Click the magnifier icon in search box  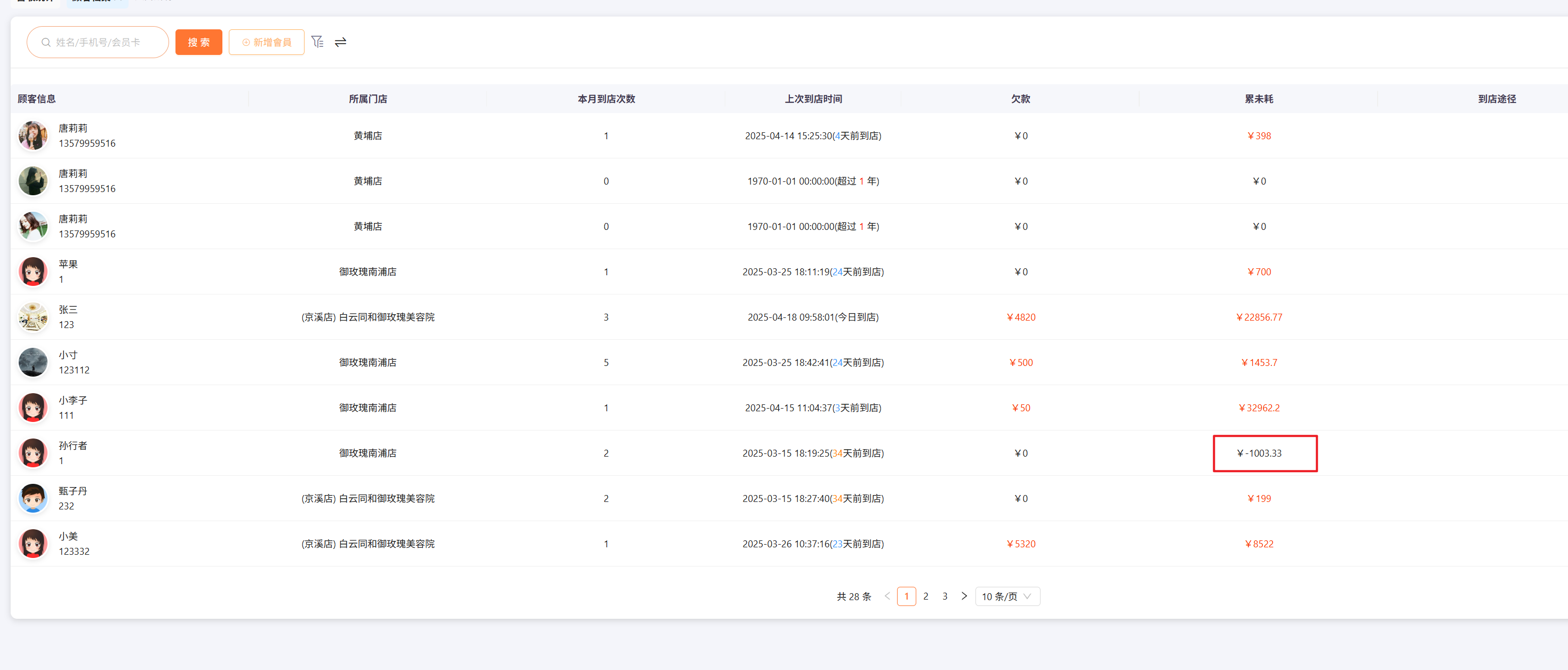[46, 42]
